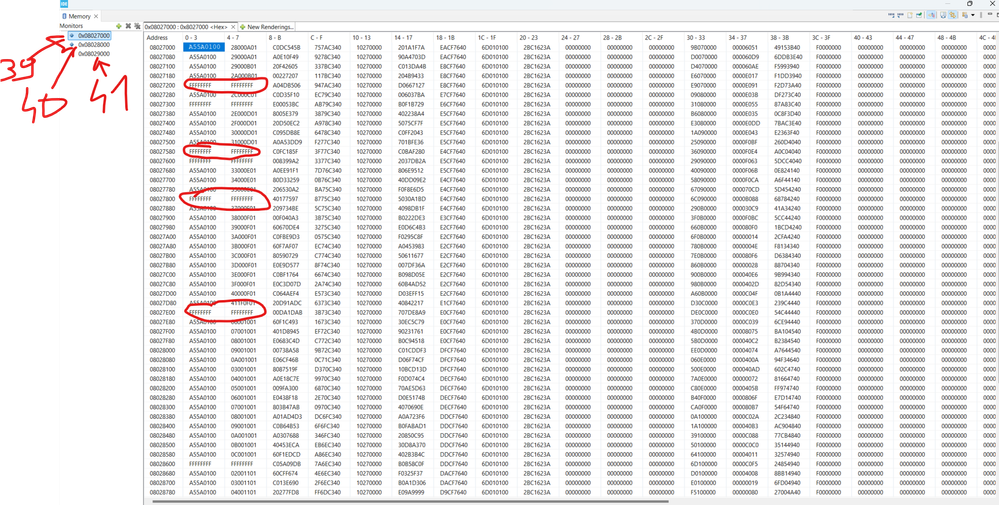Select the Memory view tab

tap(80, 16)
